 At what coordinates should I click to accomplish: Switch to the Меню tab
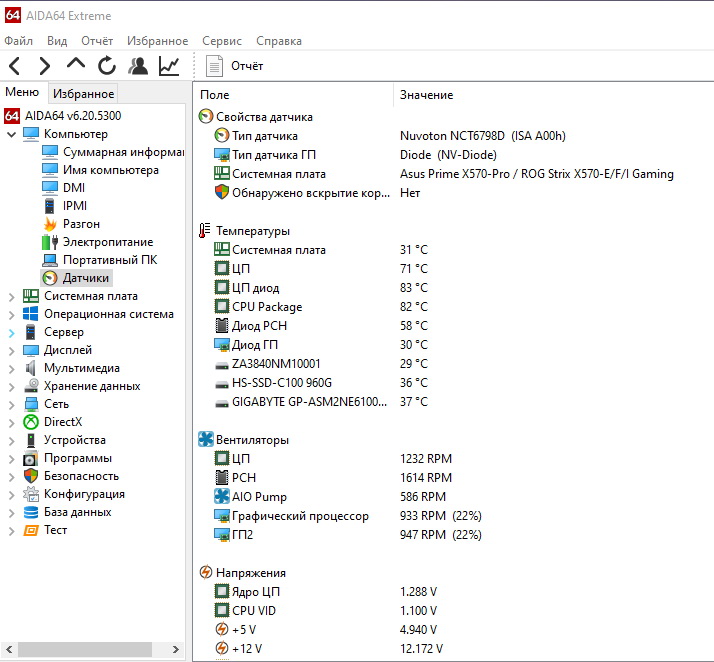22,92
